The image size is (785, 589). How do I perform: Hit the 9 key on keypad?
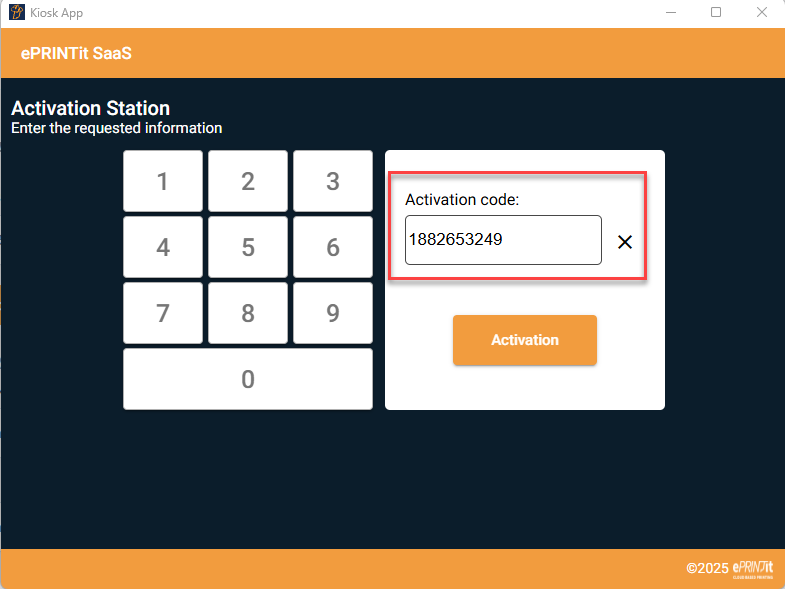(x=333, y=313)
